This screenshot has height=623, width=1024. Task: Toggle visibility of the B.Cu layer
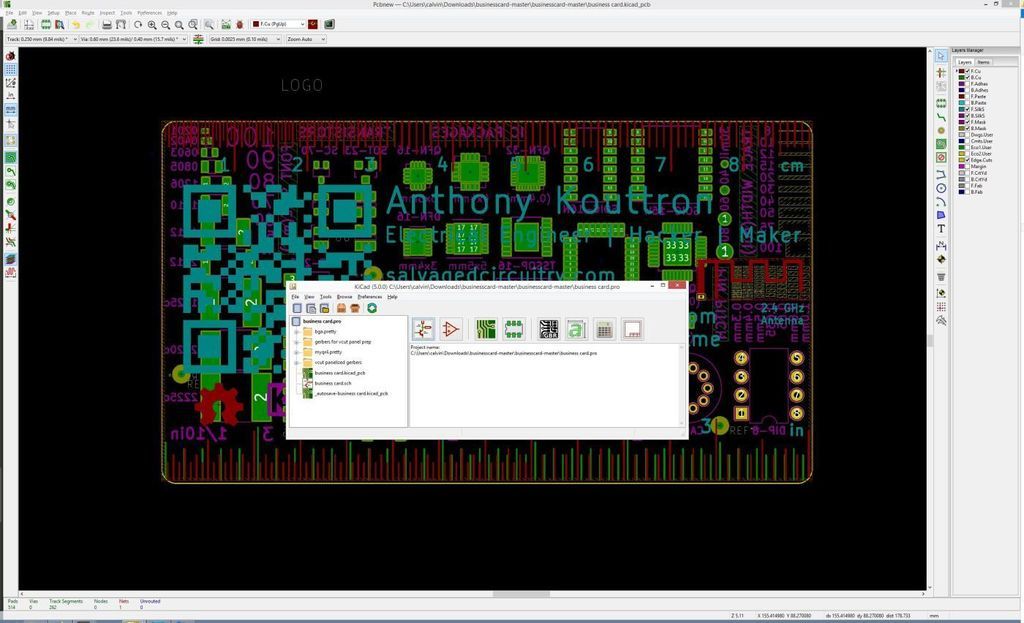pos(966,78)
